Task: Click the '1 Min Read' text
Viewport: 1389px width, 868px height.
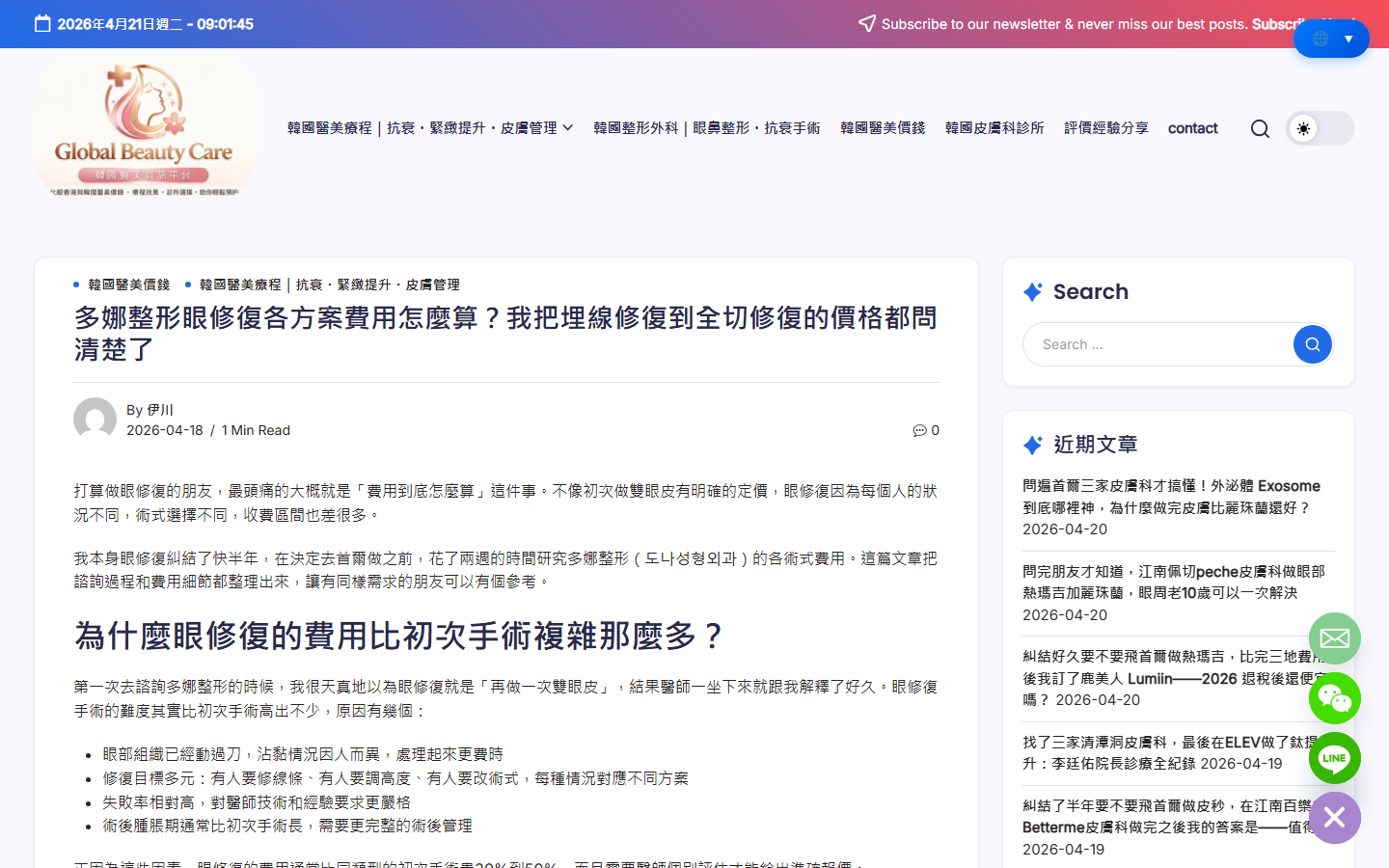Action: [x=256, y=430]
